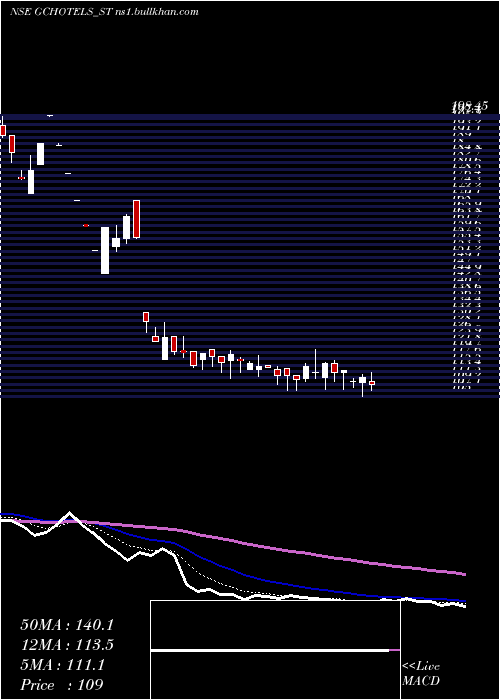Click the tallest white candlestick in the price chart
This screenshot has width=500, height=700.
105,250
